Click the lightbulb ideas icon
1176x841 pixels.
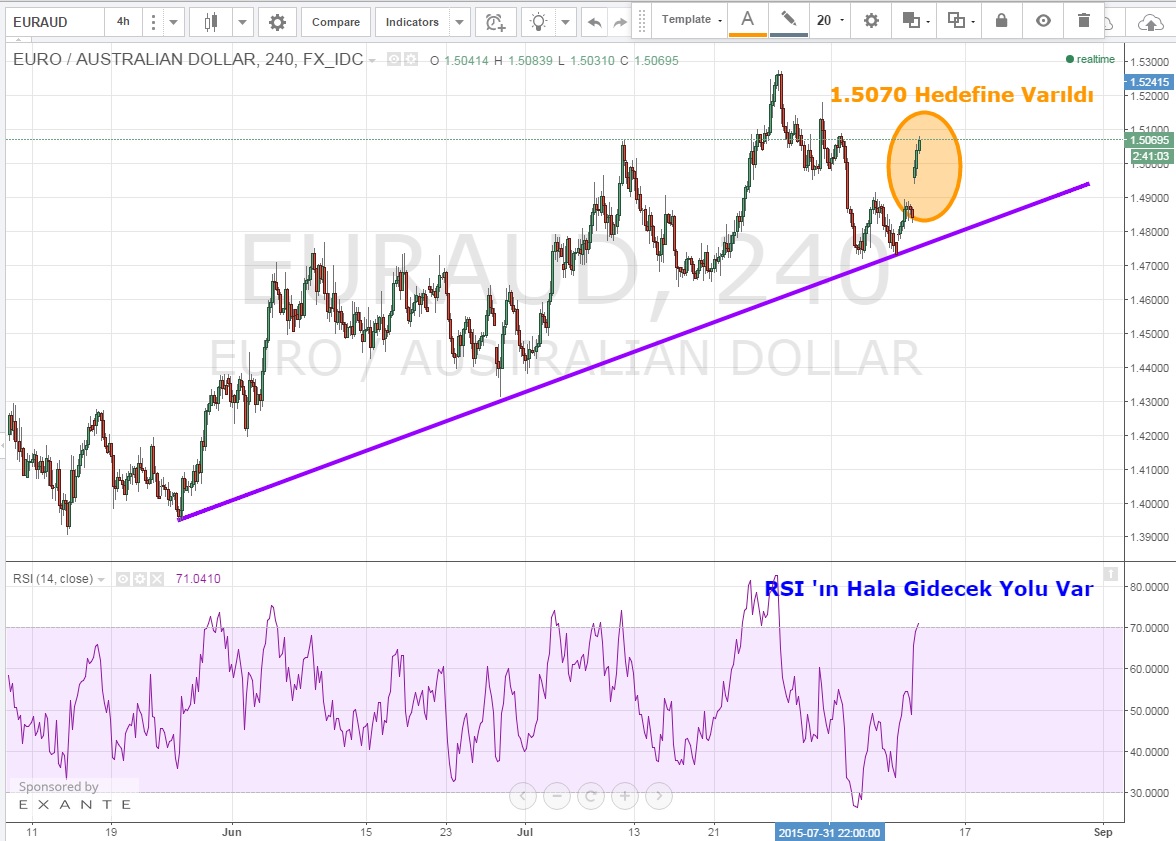tap(539, 21)
